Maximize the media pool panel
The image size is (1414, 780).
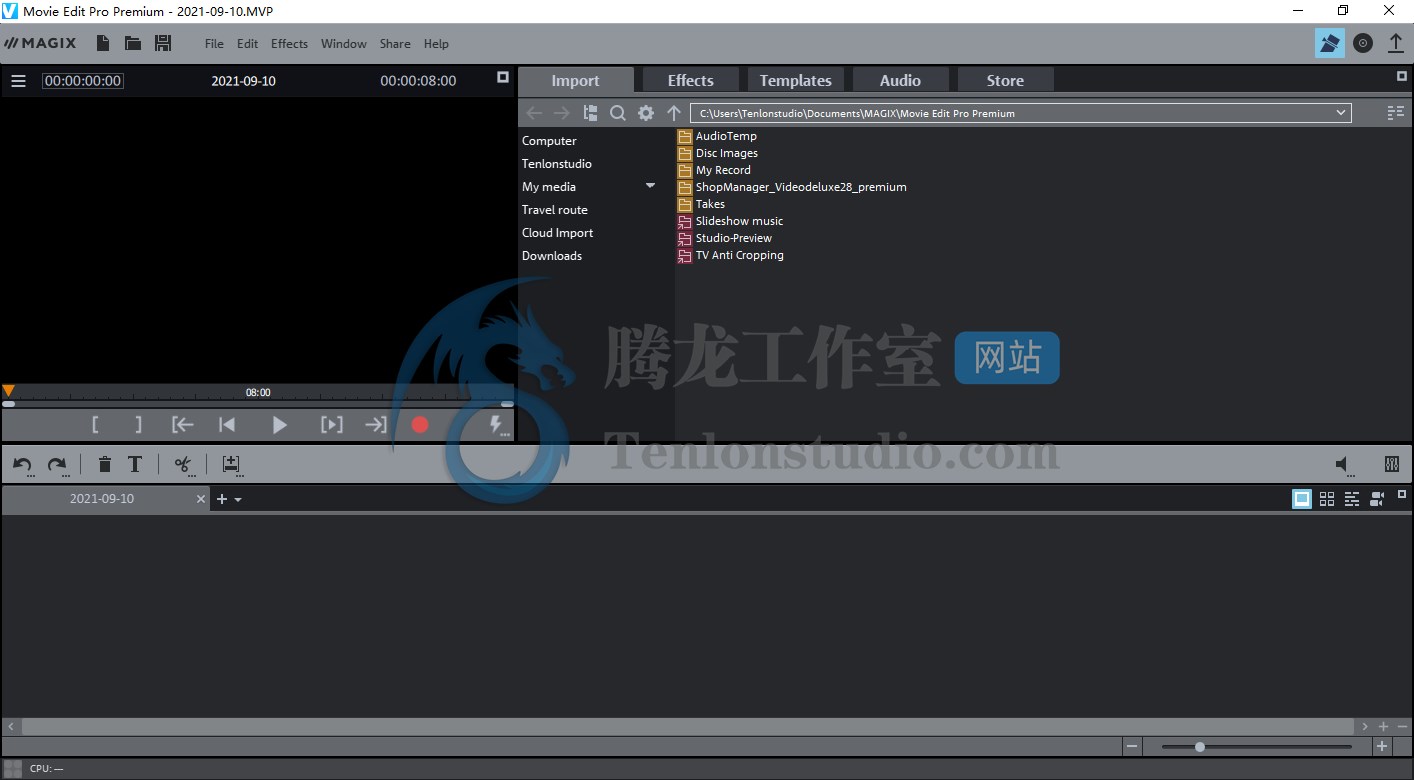point(1401,76)
